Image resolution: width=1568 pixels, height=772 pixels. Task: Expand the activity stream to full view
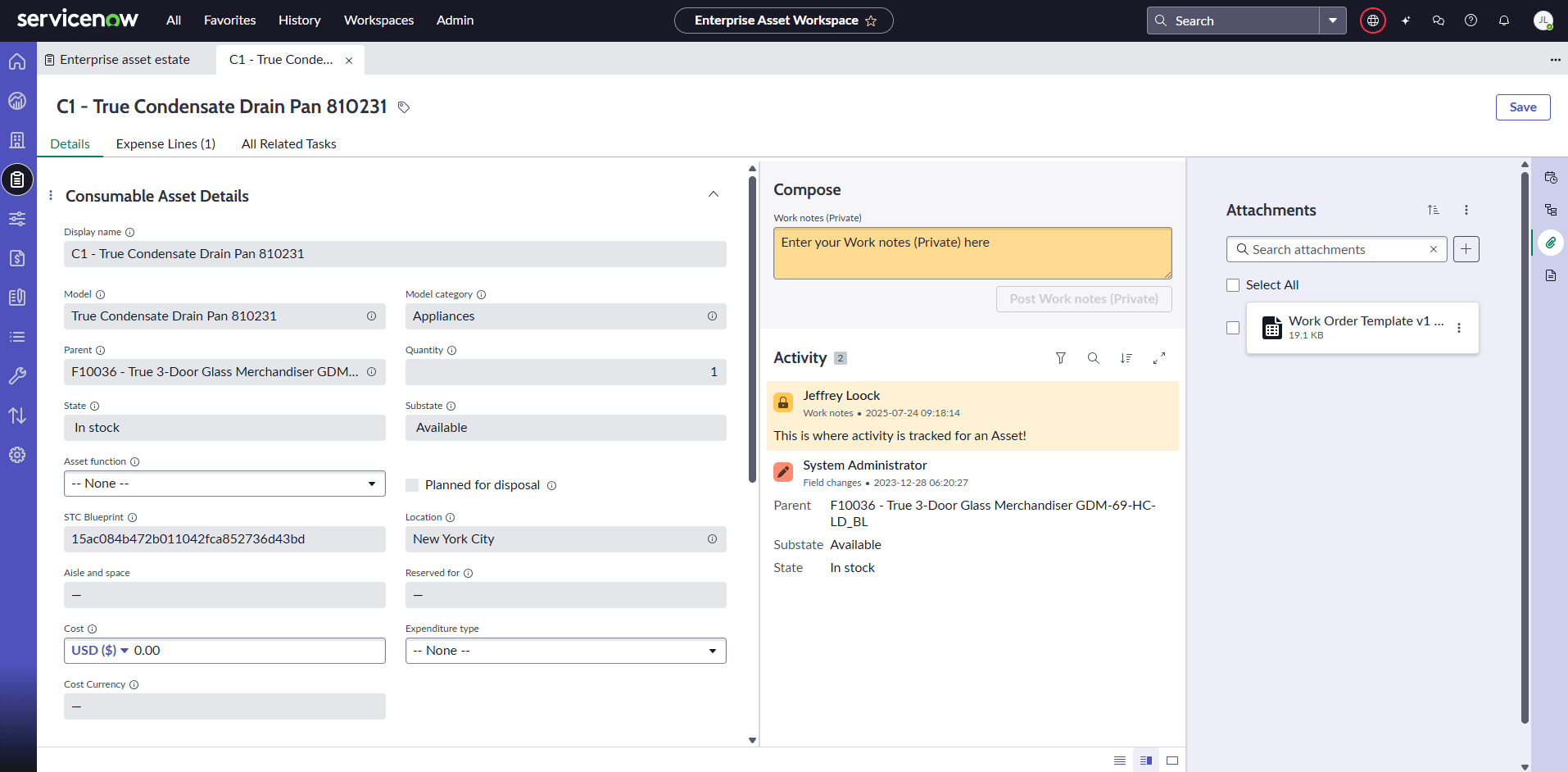pos(1159,358)
